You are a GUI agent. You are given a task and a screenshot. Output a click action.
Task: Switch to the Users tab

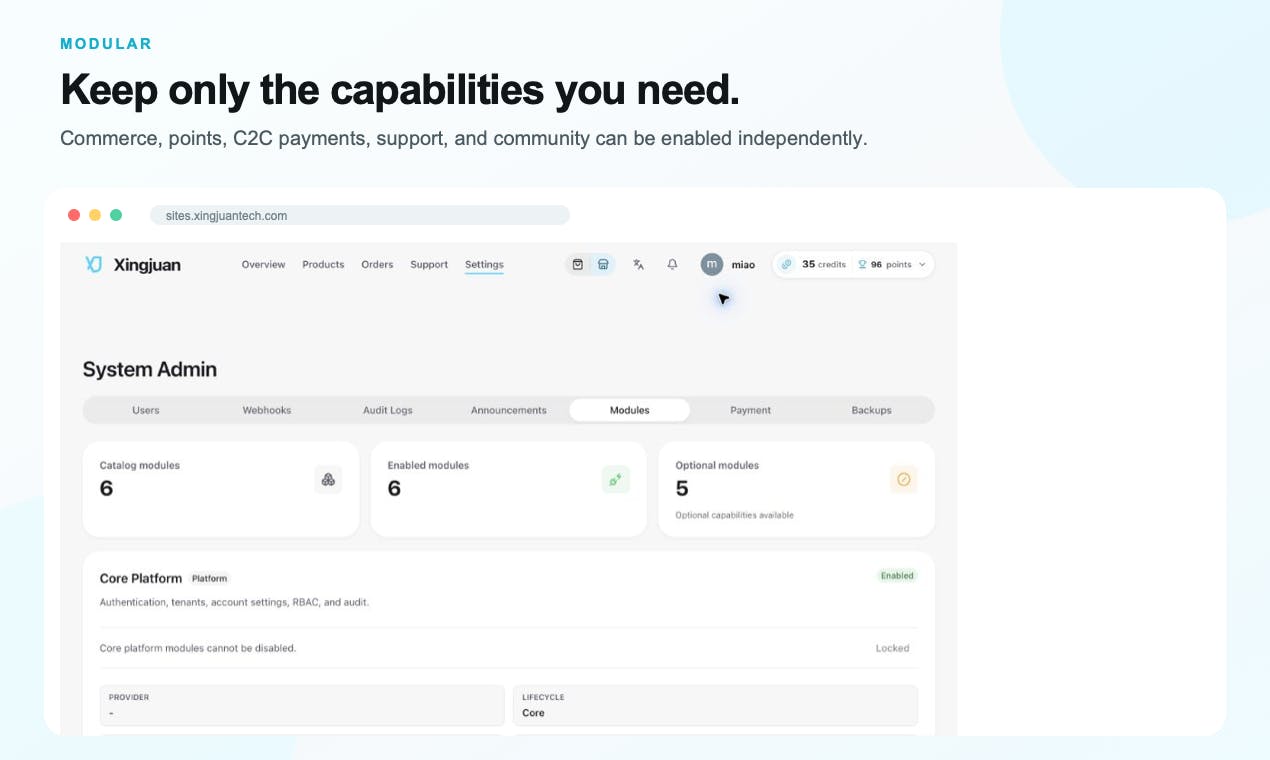tap(146, 410)
